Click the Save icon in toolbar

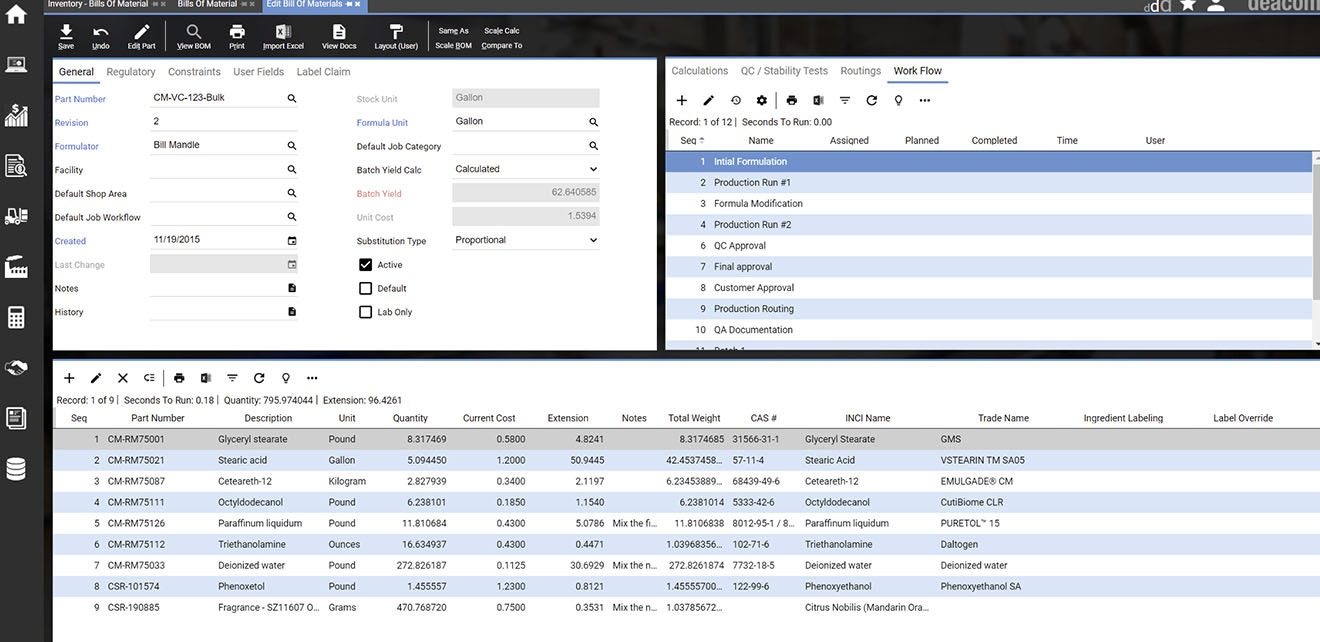[66, 36]
